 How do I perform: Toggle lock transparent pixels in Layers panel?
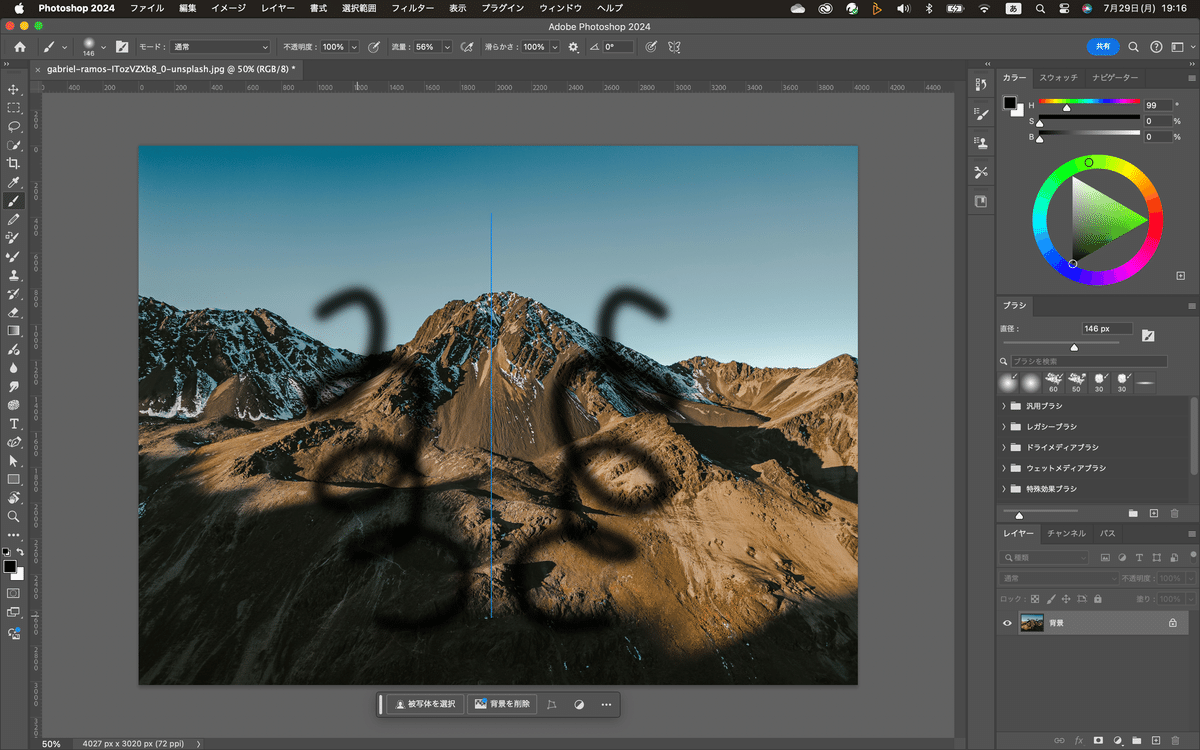(1035, 599)
